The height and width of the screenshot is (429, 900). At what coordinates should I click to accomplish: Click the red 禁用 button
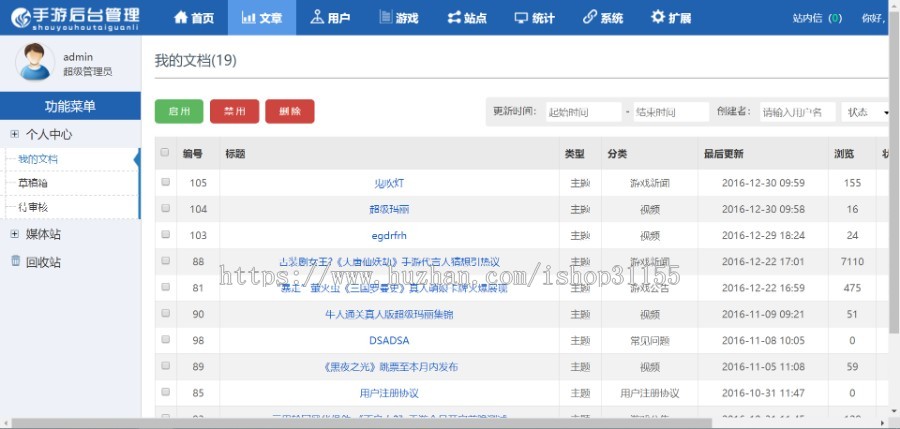234,111
